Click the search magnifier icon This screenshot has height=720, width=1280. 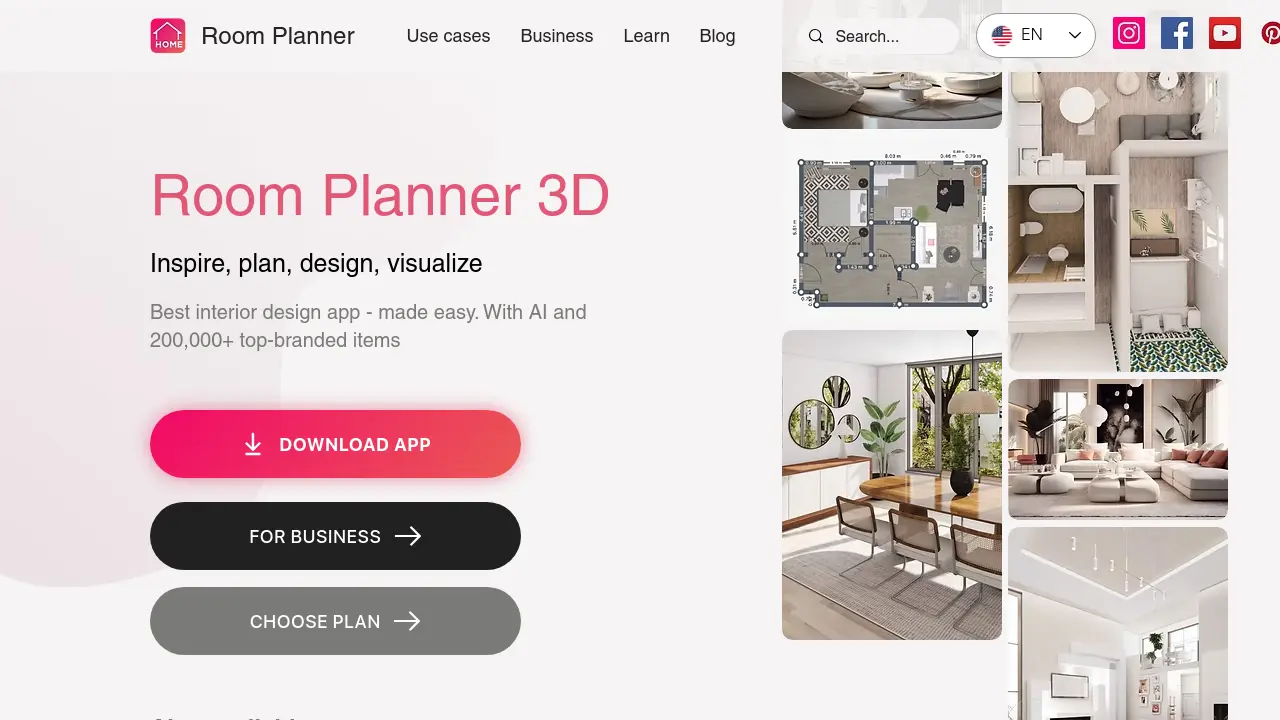tap(816, 36)
